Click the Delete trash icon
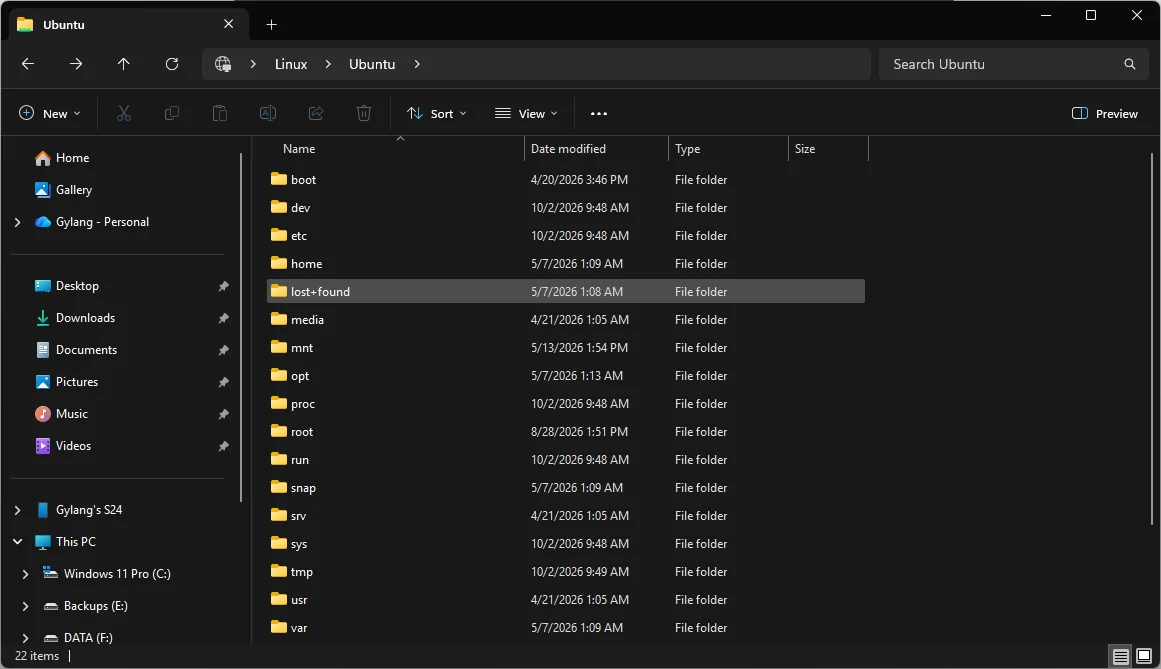Screen dimensions: 1161x669 click(x=364, y=113)
